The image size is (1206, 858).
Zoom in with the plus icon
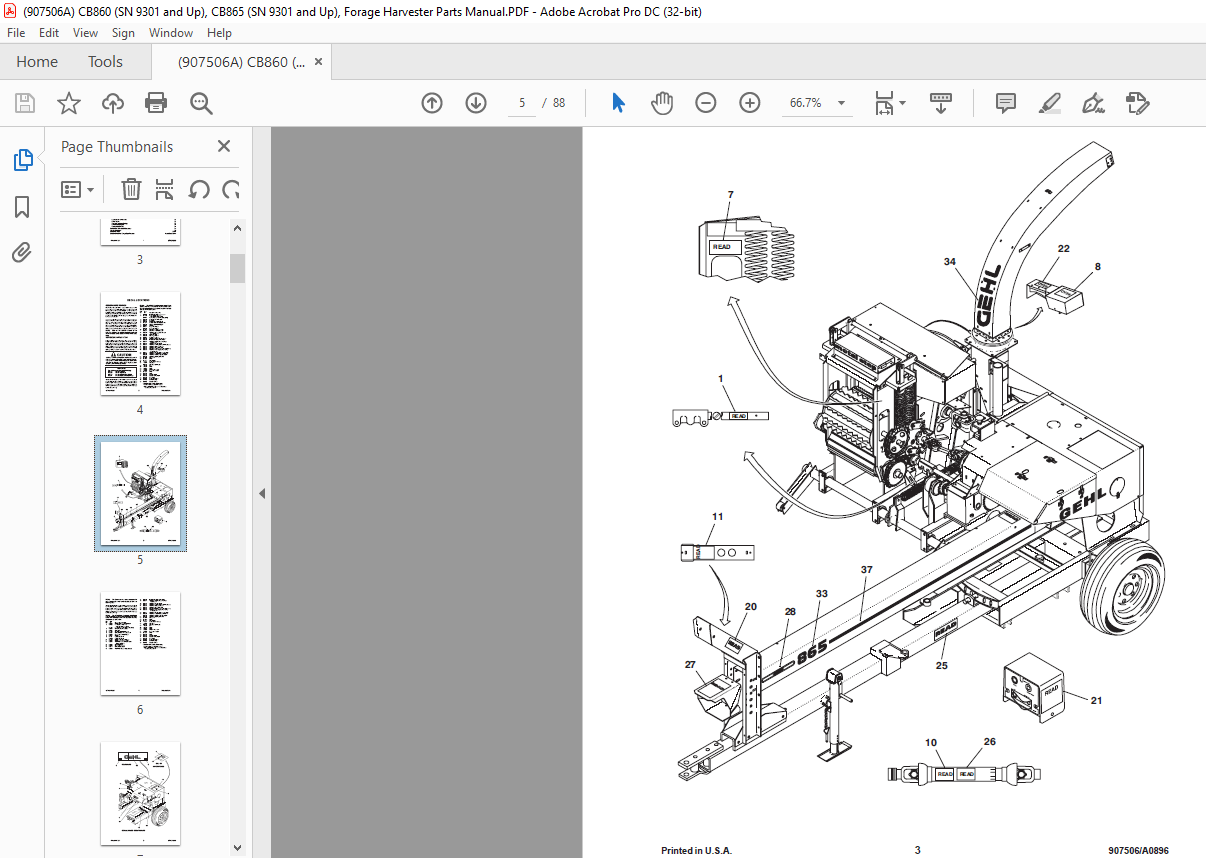point(750,103)
